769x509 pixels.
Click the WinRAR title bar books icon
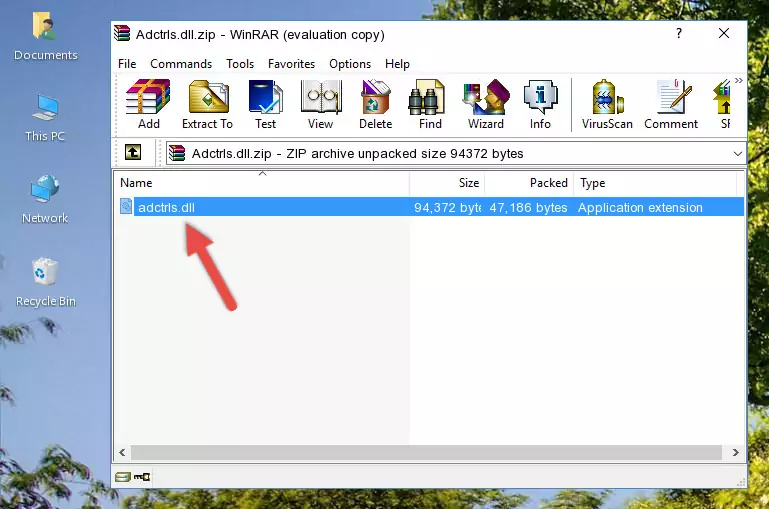pos(122,33)
